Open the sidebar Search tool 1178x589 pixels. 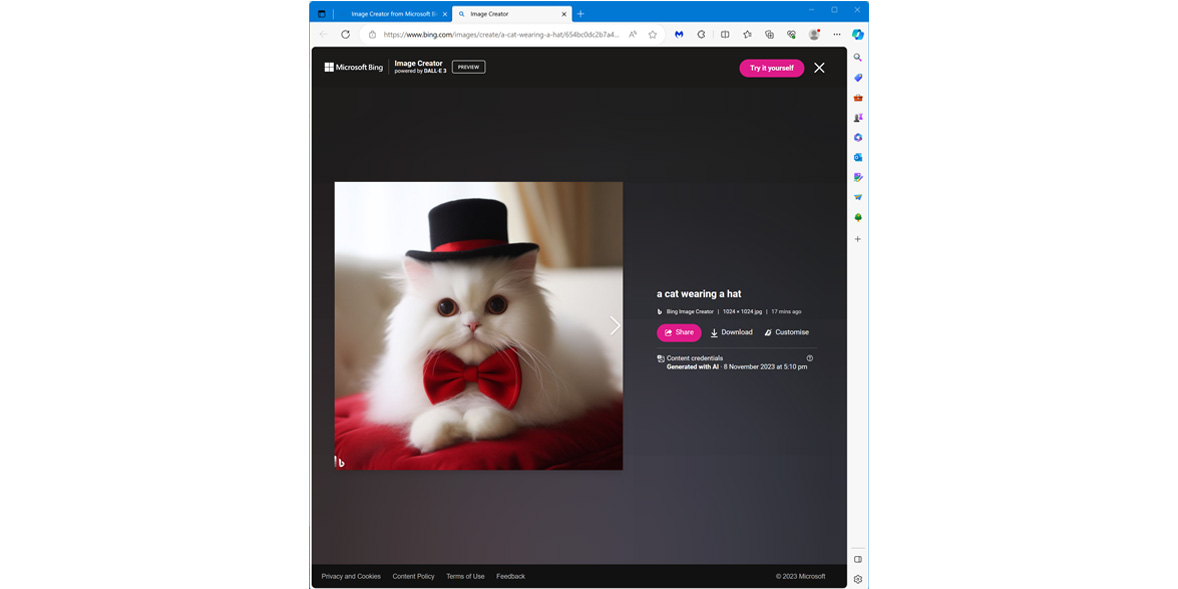tap(858, 57)
